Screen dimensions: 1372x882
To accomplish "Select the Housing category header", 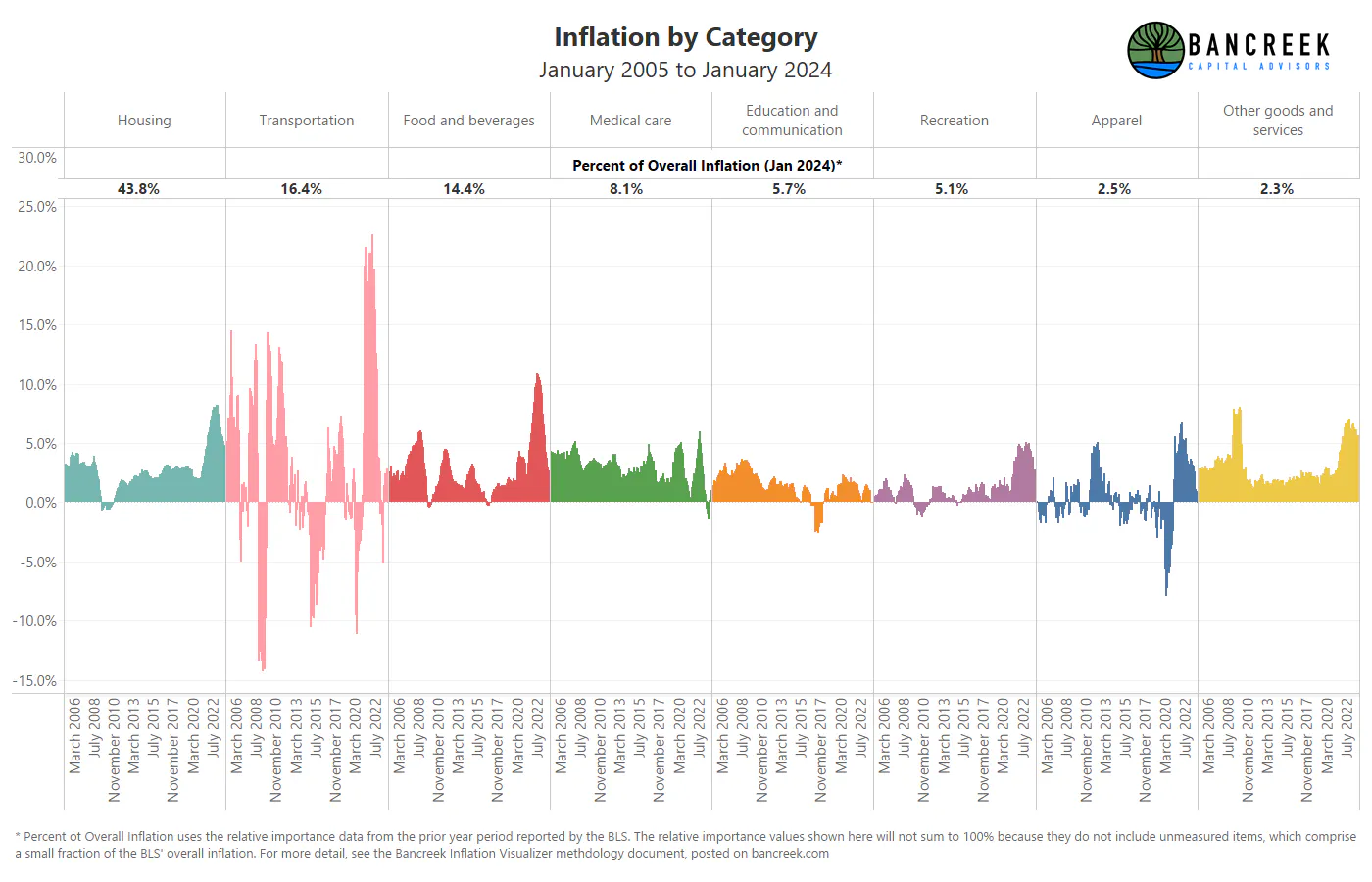I will click(x=144, y=121).
